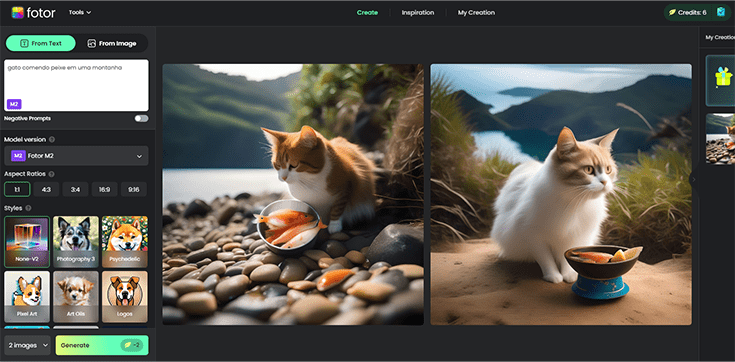Click the Negative Prompts label

point(28,119)
